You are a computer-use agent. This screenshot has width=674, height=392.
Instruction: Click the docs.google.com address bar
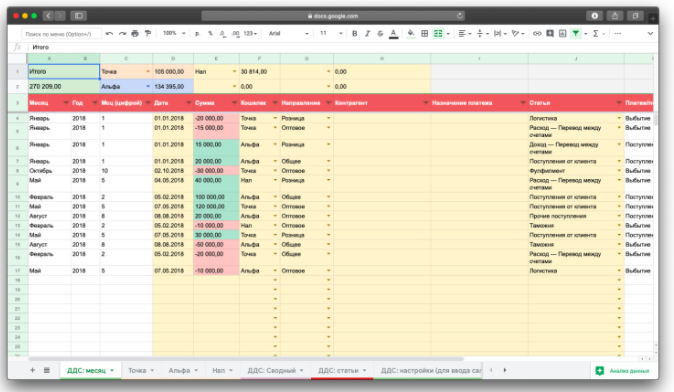click(333, 16)
